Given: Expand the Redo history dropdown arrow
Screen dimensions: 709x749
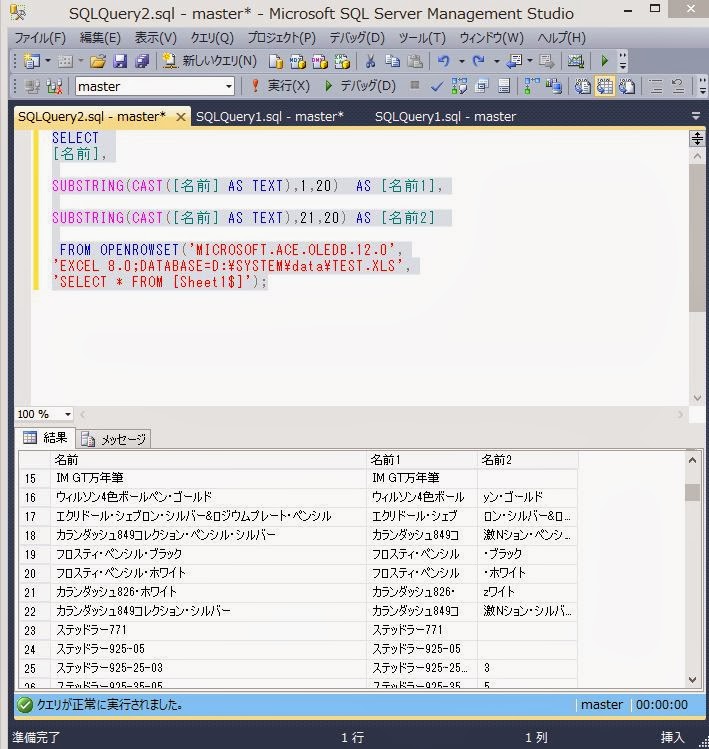Looking at the screenshot, I should [x=496, y=61].
